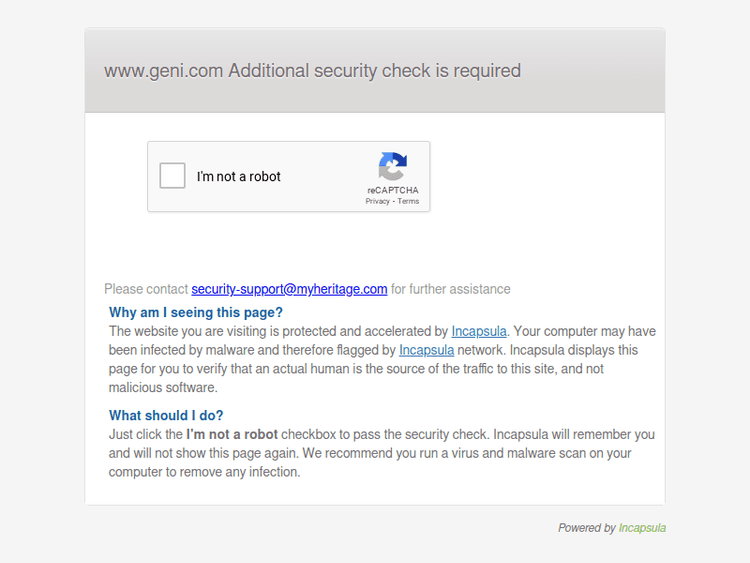Screen dimensions: 750x563
Task: Check the "I'm not a robot" checkbox
Action: point(173,176)
